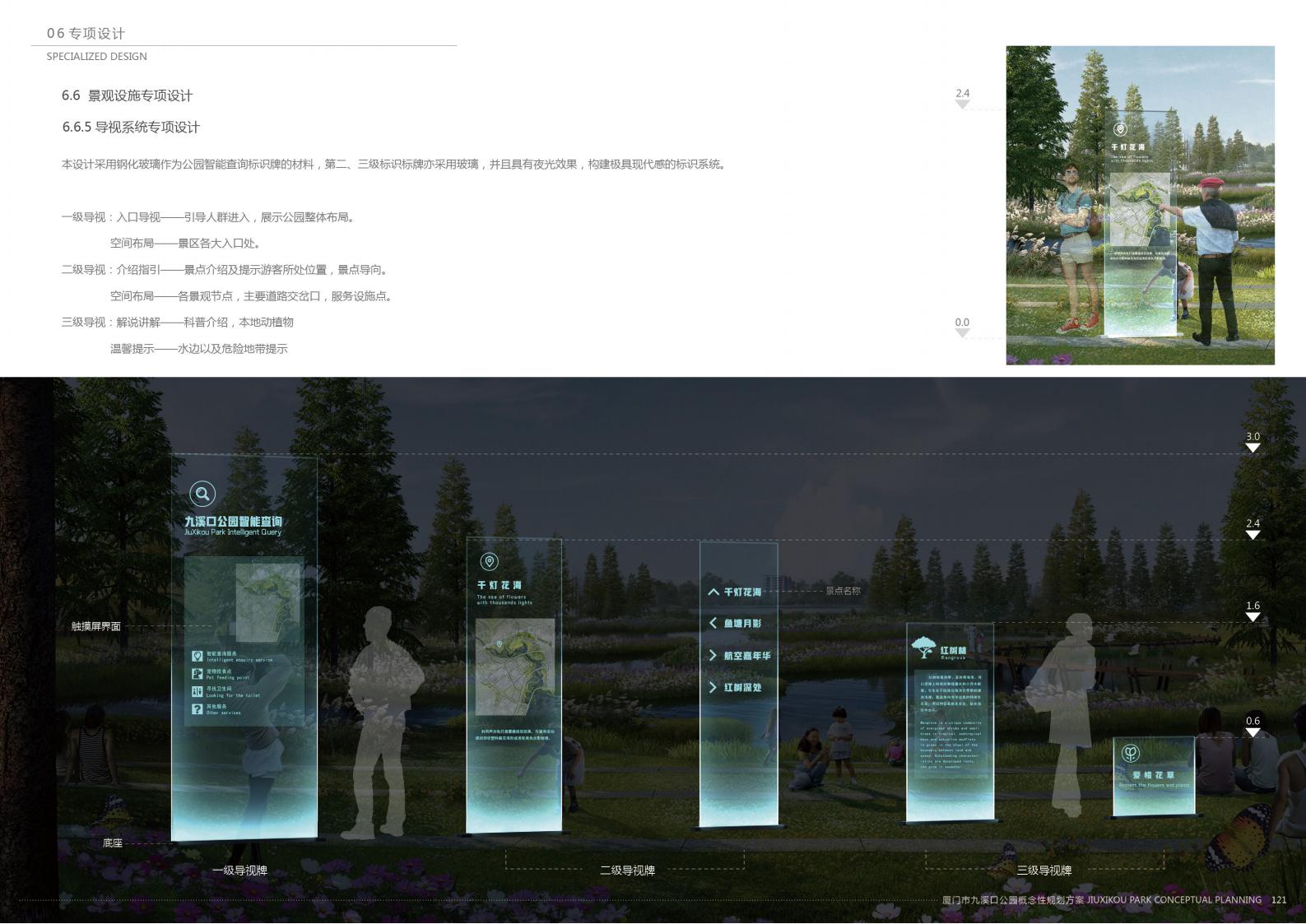Select 'Intelligent enquiry service' menu text
The image size is (1306, 924).
[239, 660]
